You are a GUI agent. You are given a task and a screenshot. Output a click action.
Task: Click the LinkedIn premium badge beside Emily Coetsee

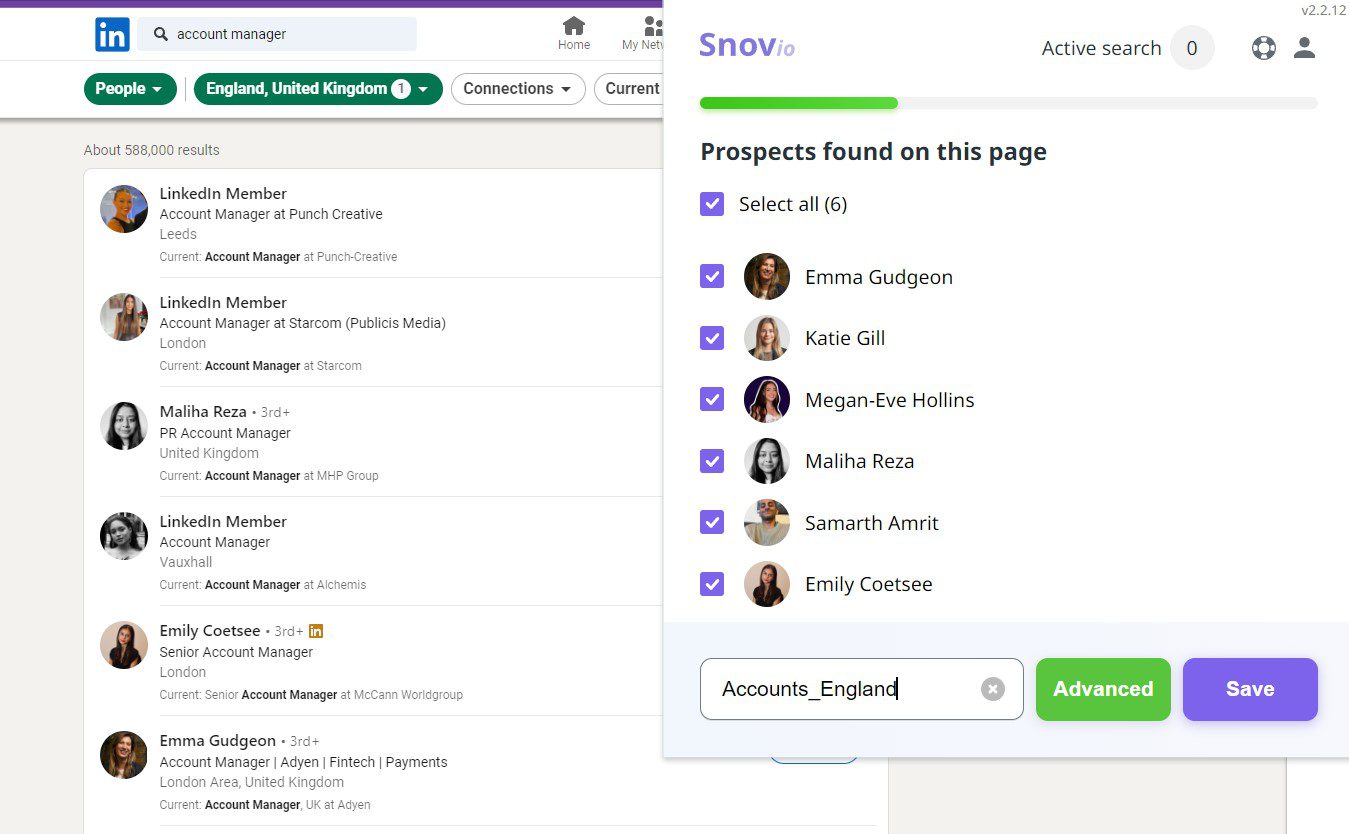click(316, 631)
